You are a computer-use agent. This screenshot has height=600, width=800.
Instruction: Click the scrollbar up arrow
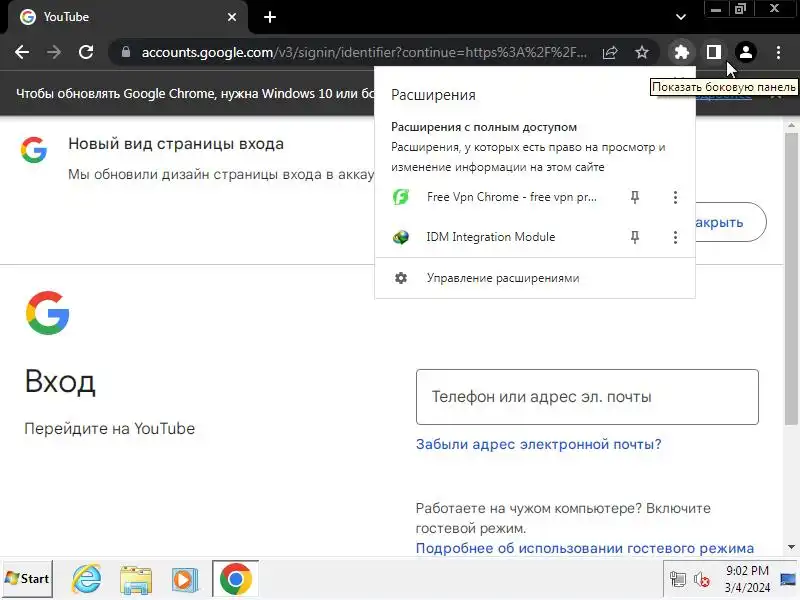[791, 125]
